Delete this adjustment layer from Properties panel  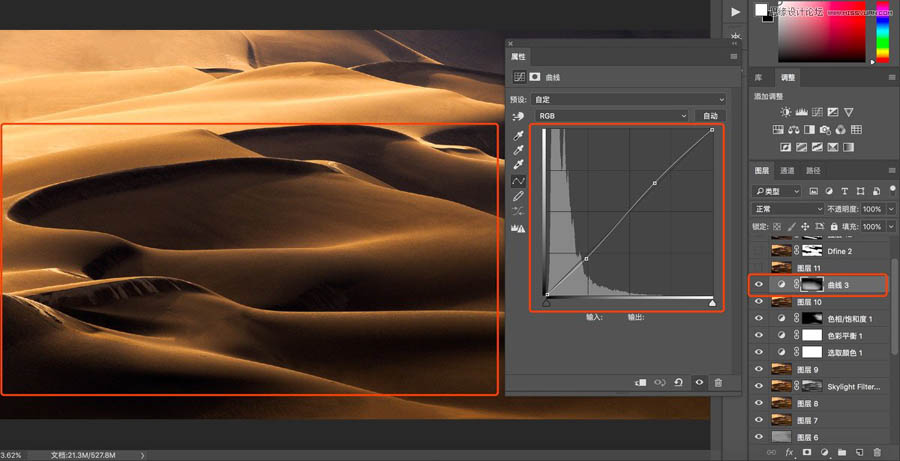click(718, 382)
